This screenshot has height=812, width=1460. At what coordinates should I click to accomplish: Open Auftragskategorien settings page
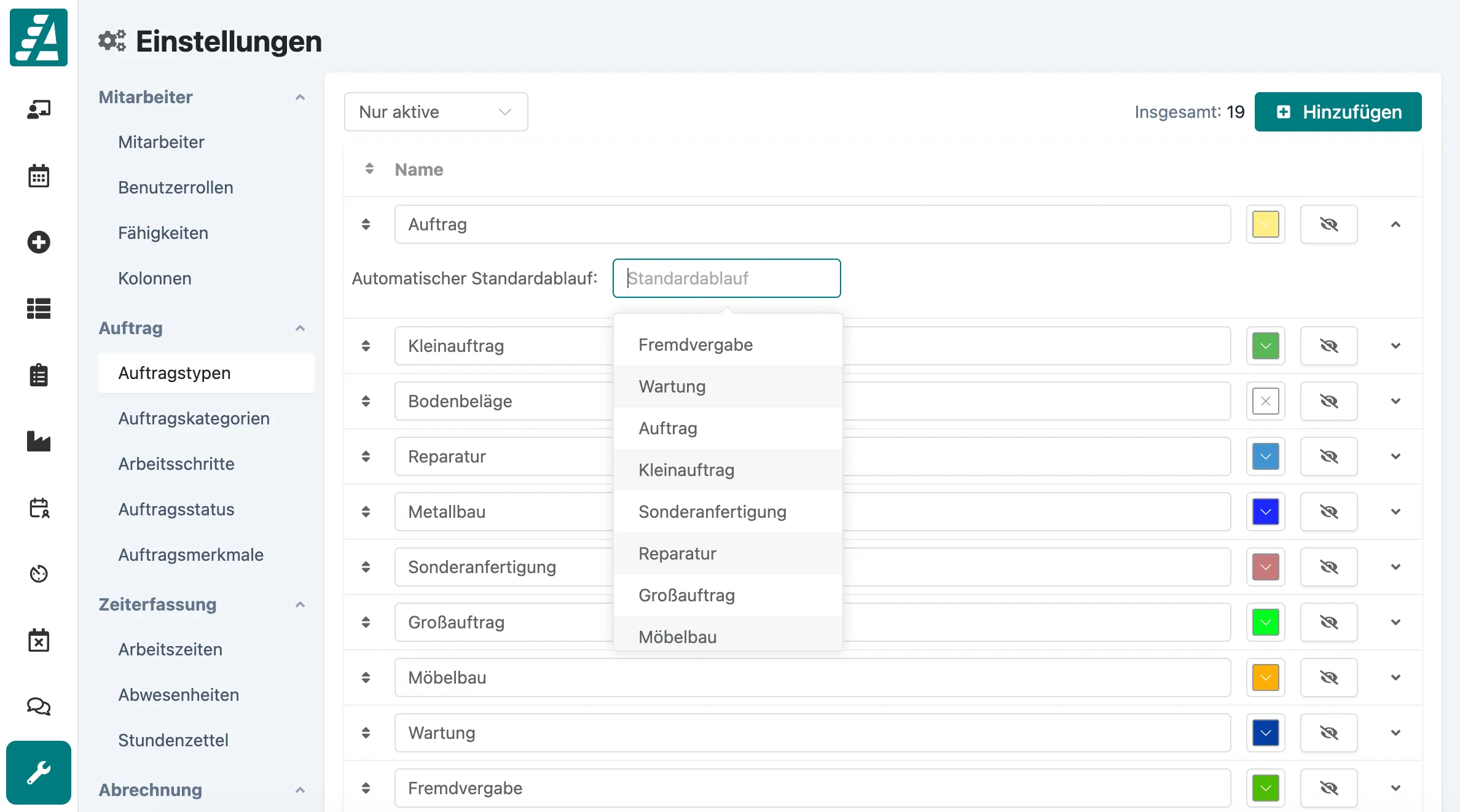click(194, 418)
